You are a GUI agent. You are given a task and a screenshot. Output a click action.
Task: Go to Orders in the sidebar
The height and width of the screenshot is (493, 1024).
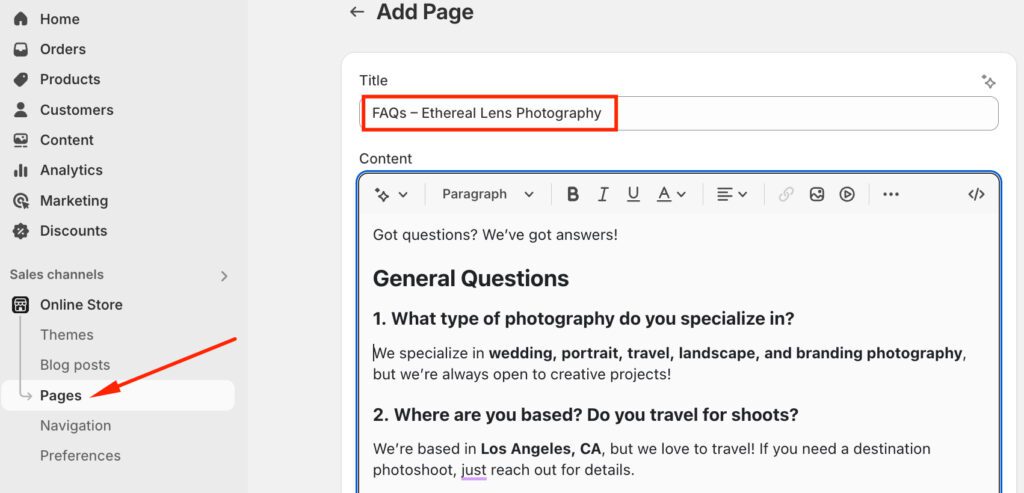62,49
